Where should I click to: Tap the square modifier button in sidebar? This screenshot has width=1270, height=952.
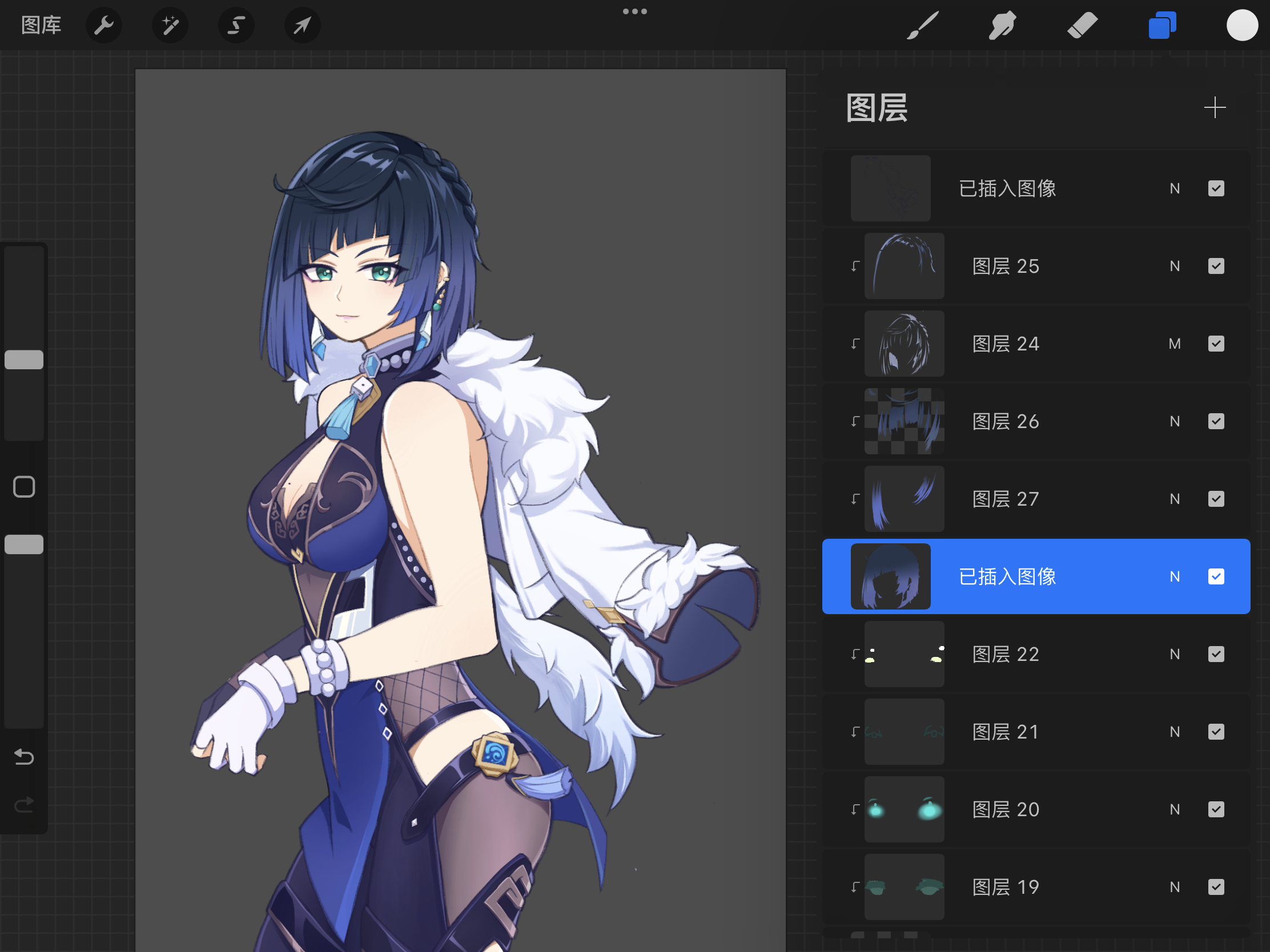24,487
